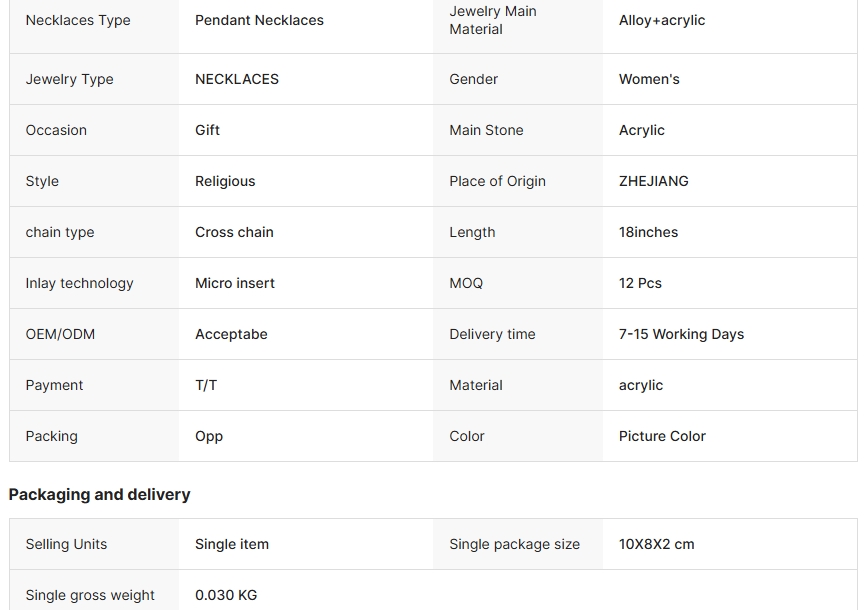Select the 12 Pcs MOQ value
The height and width of the screenshot is (610, 867).
pyautogui.click(x=640, y=283)
